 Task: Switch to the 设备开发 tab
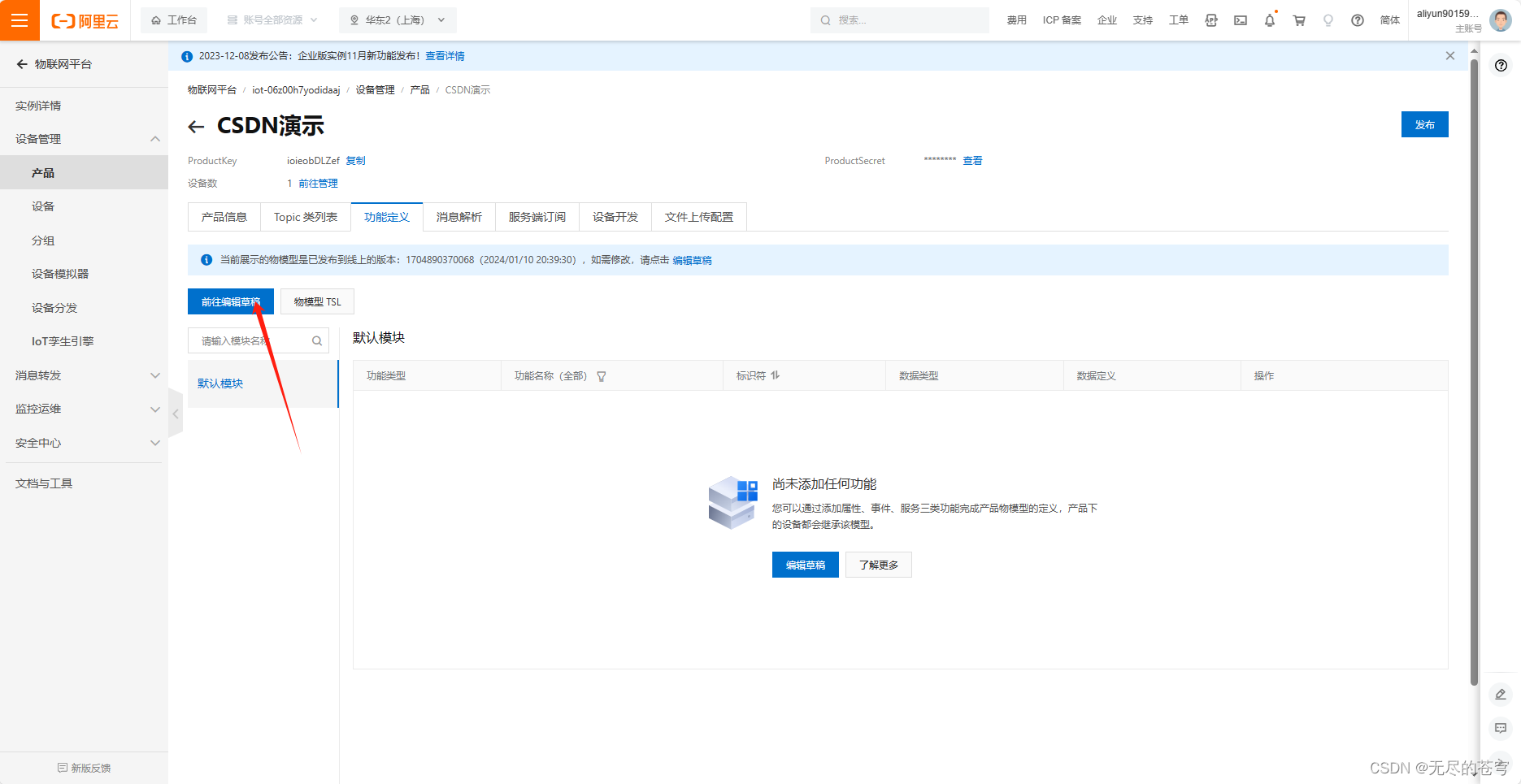(615, 217)
